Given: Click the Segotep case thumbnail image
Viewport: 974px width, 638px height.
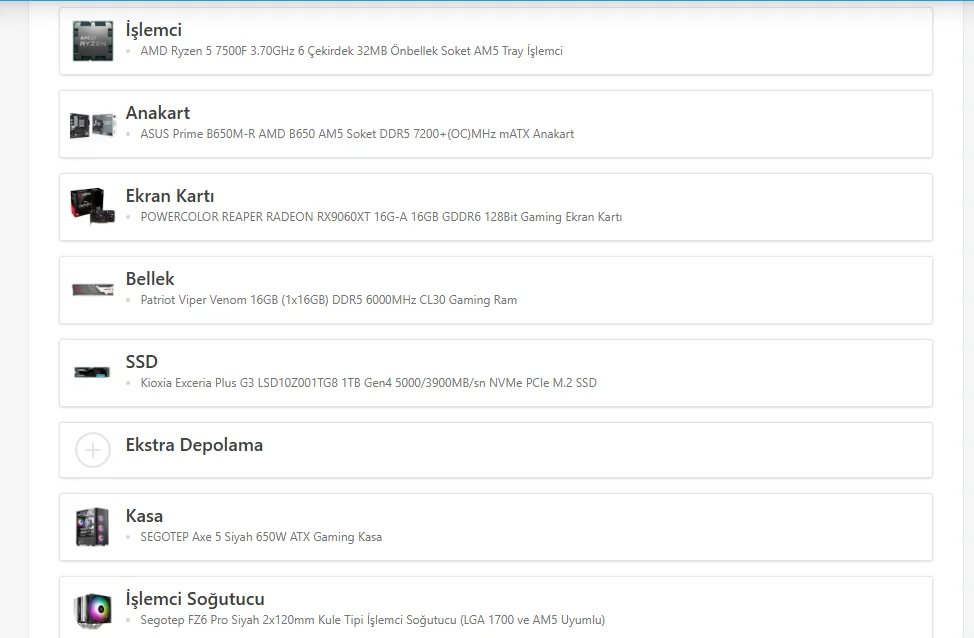Looking at the screenshot, I should point(93,527).
